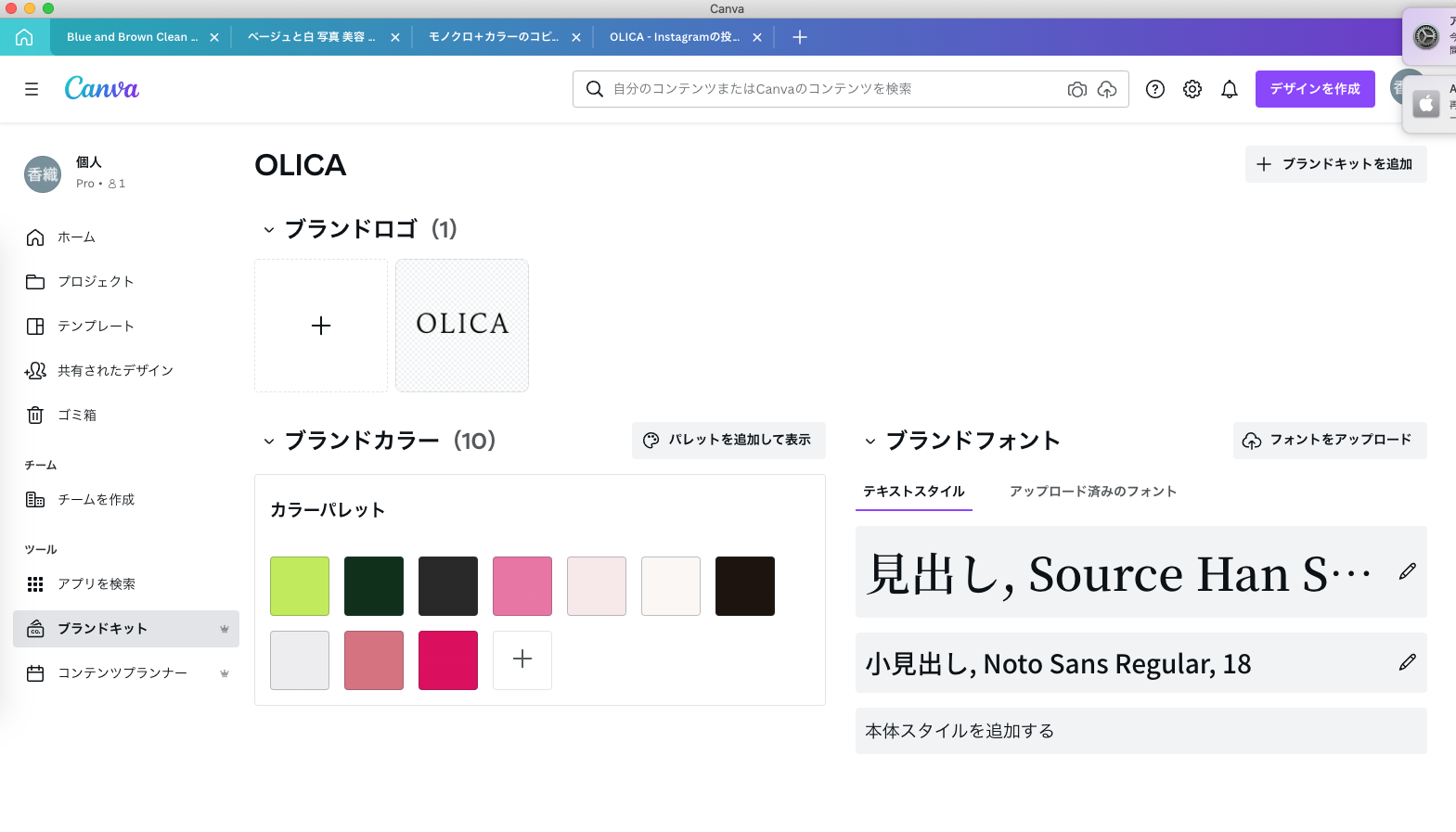Open テンプレート in the sidebar
The width and height of the screenshot is (1456, 832).
click(x=126, y=326)
